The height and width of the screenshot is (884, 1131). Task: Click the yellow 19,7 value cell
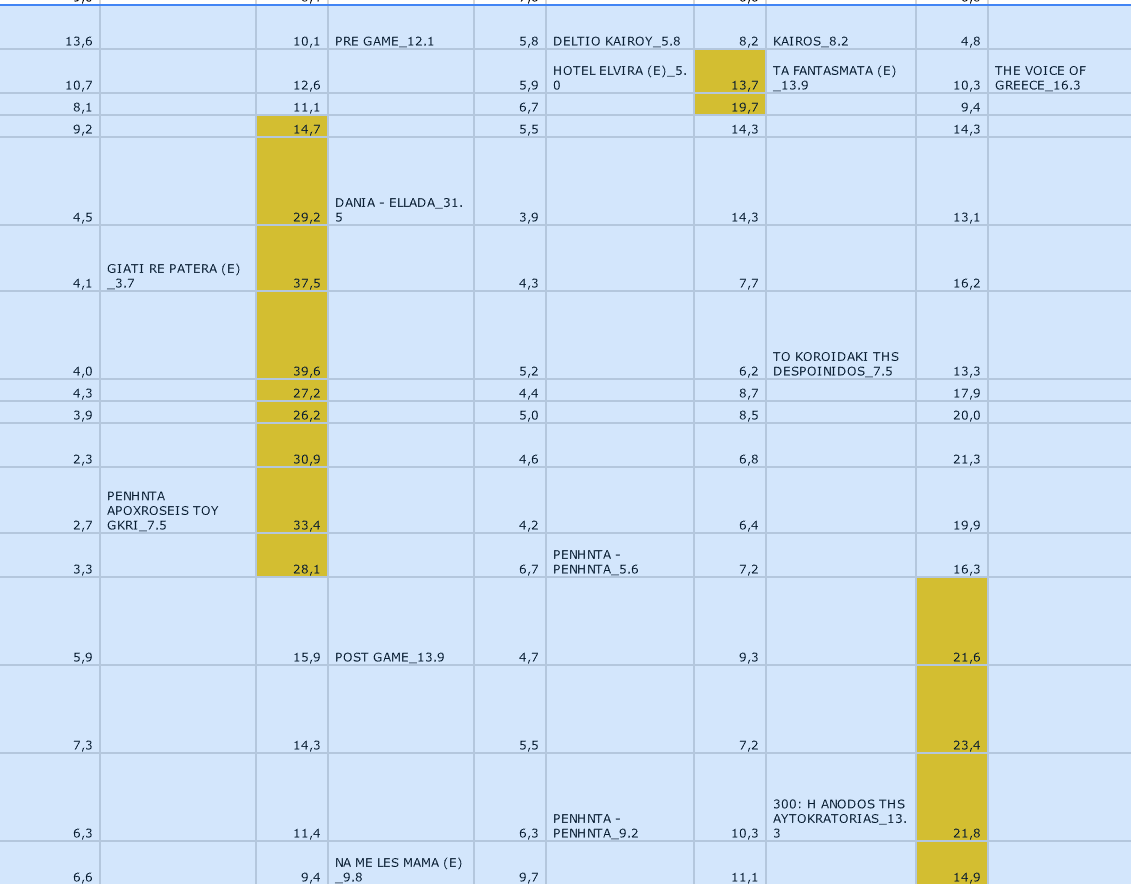coord(730,105)
